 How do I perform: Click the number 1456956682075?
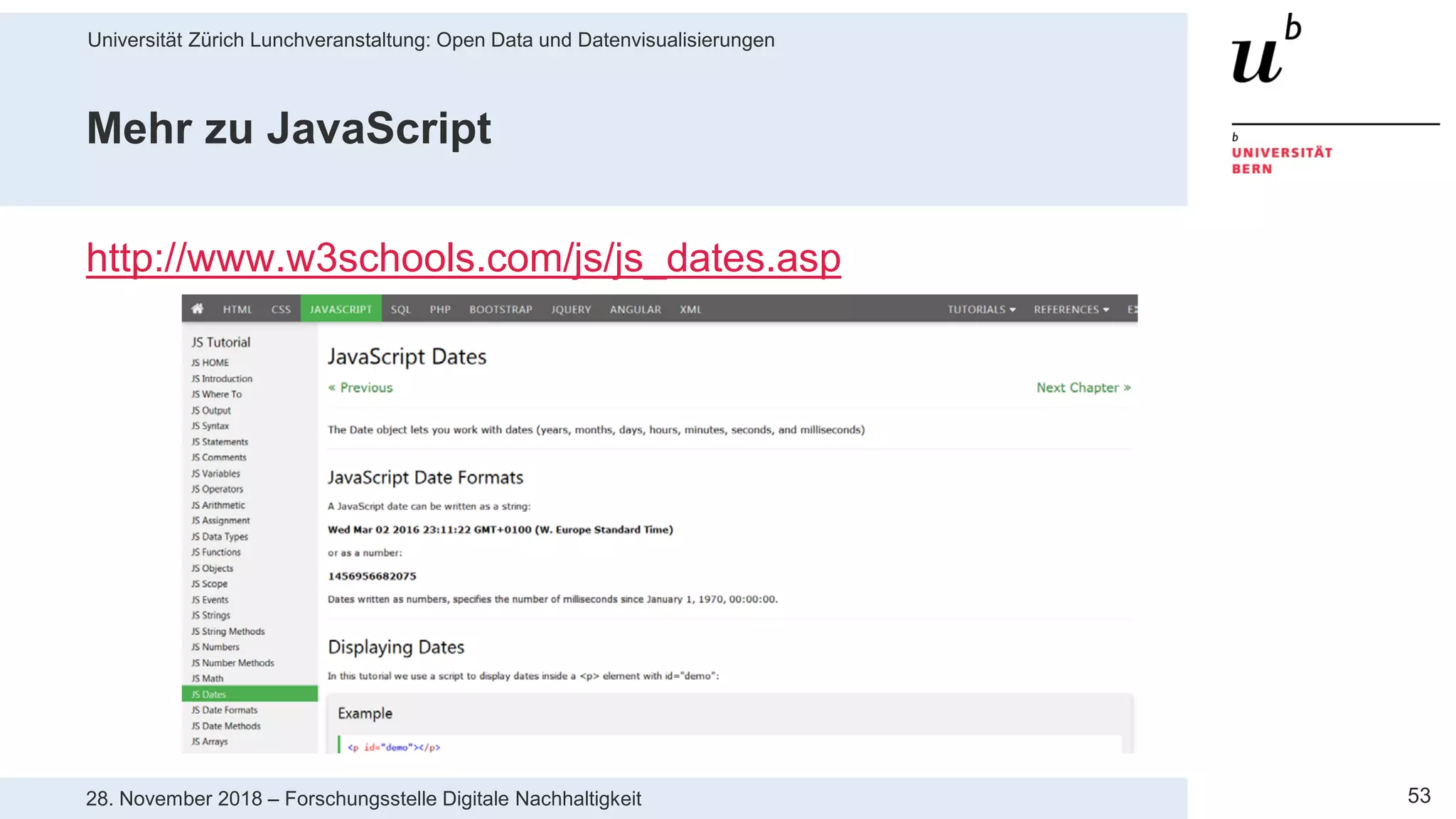pos(372,576)
